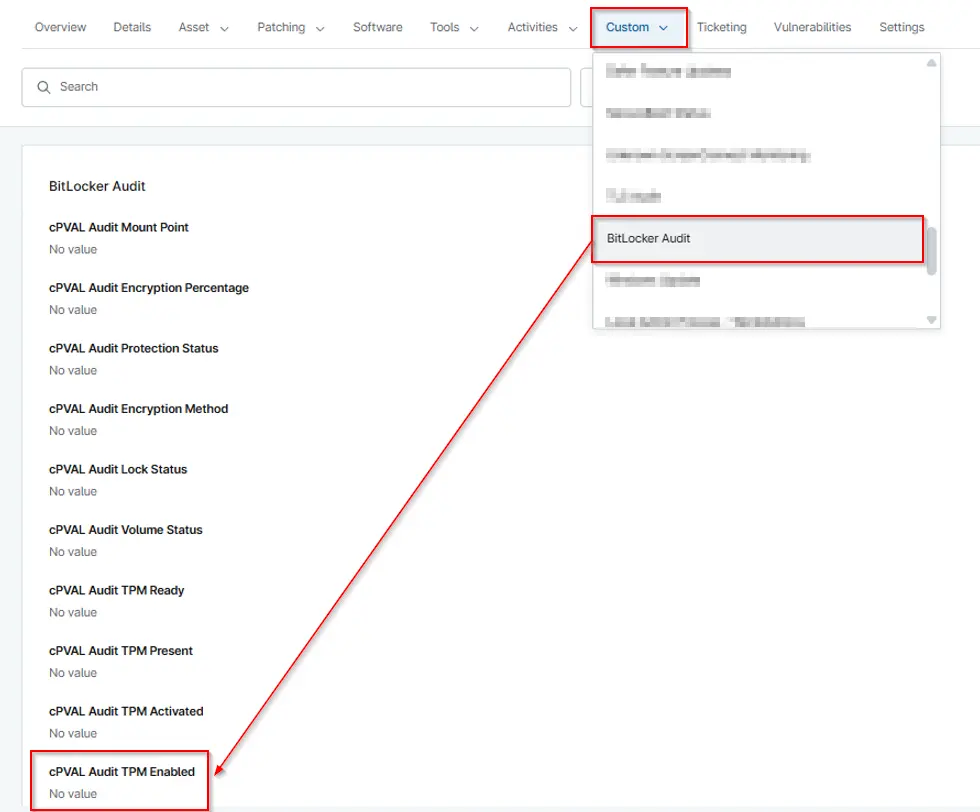Image resolution: width=980 pixels, height=812 pixels.
Task: Select cPVAL Audit Protection Status label
Action: [x=133, y=348]
